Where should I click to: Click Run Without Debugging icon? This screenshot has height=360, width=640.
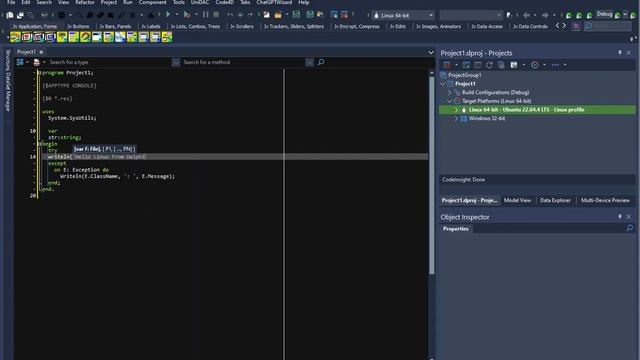(x=187, y=15)
